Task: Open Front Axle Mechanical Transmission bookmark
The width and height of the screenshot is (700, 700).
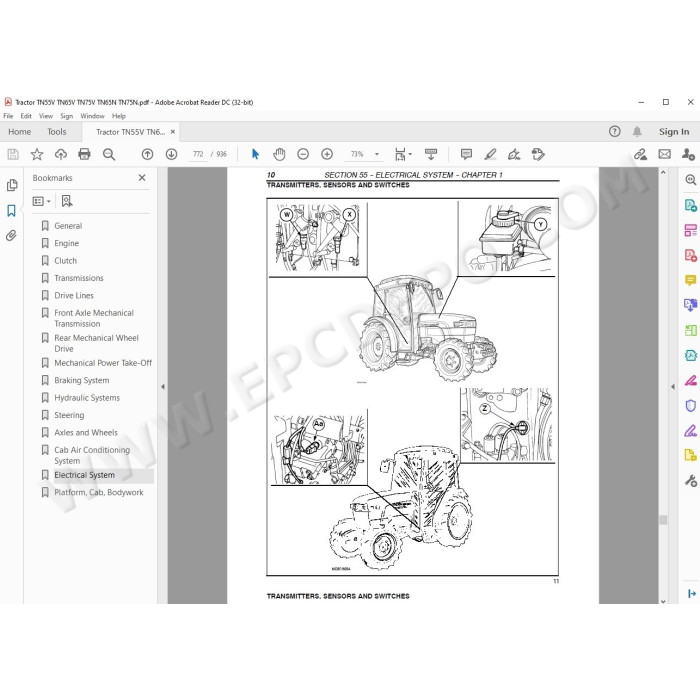Action: pyautogui.click(x=94, y=318)
